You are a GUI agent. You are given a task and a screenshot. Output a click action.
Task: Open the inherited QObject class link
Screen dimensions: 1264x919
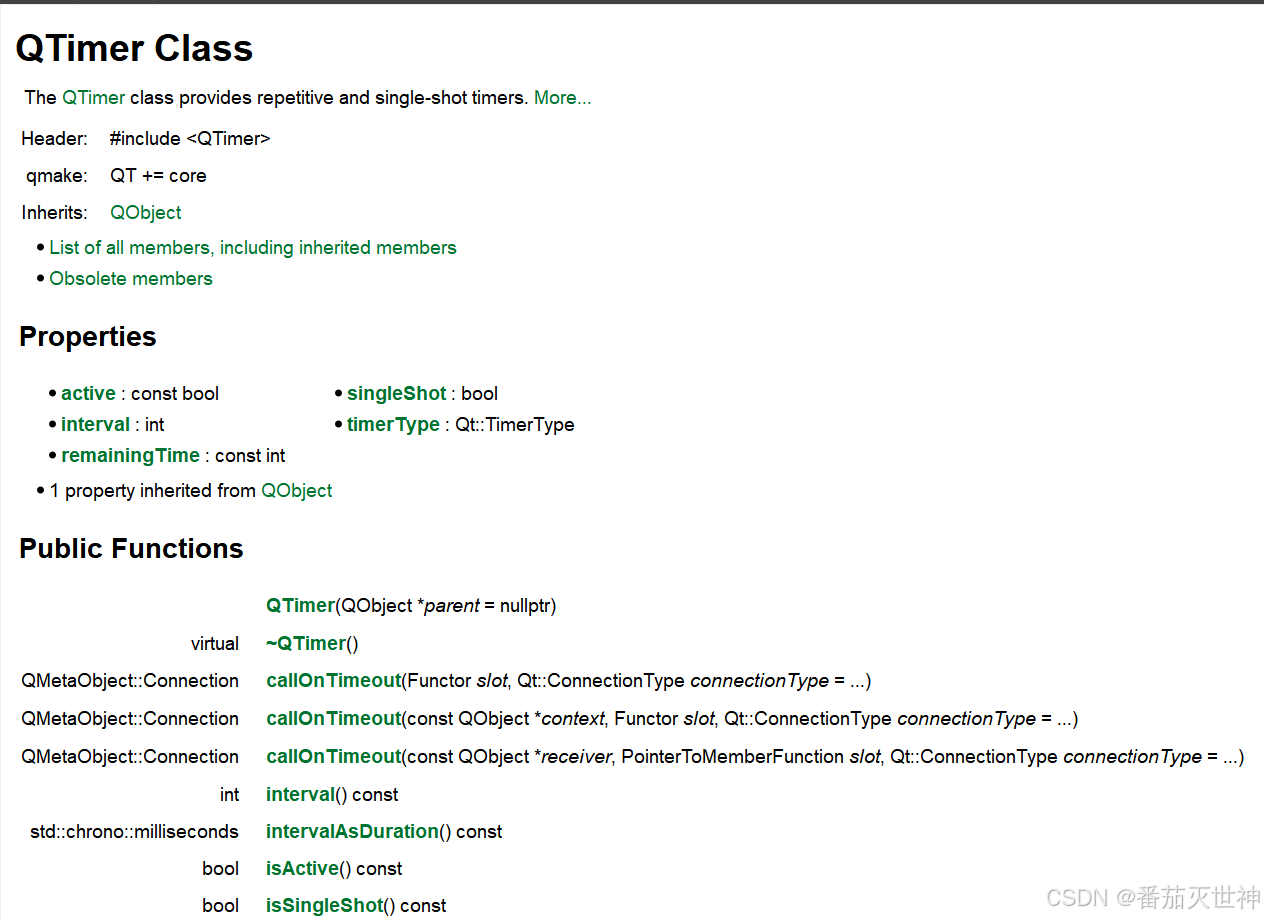click(146, 212)
